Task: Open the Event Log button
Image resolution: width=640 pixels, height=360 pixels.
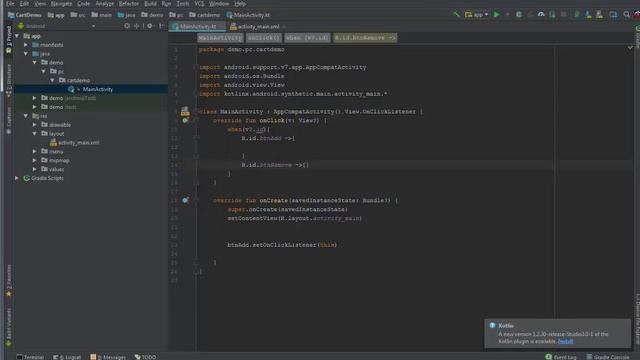Action: coord(561,357)
